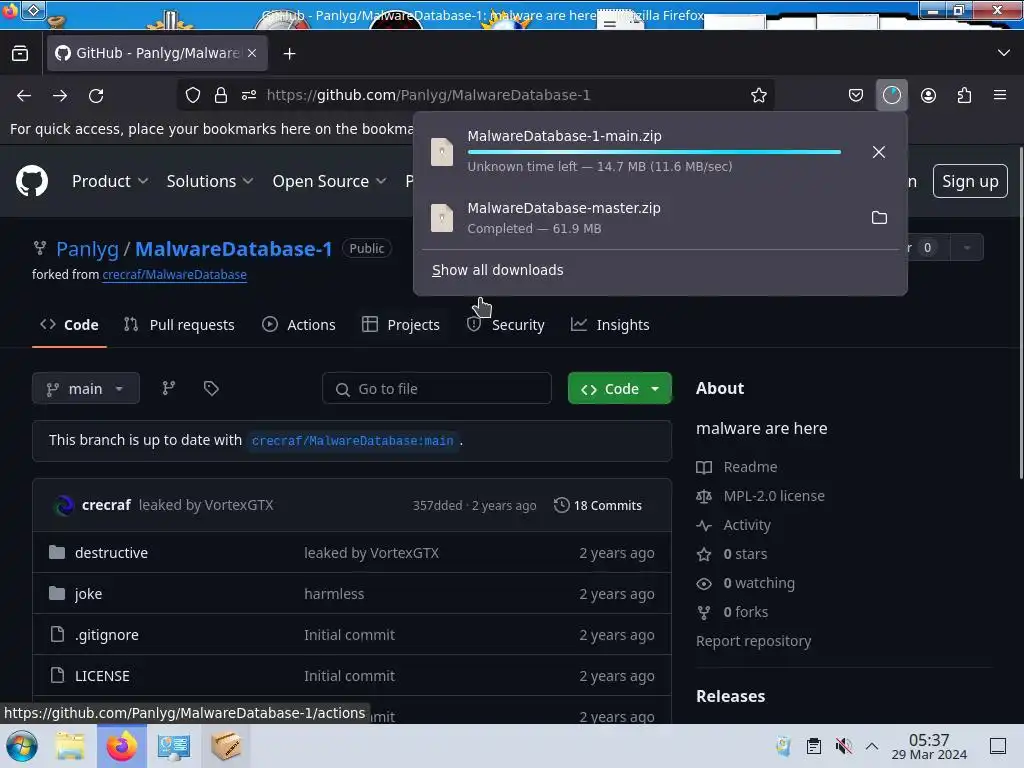Expand the Solutions menu
The width and height of the screenshot is (1024, 768).
(x=210, y=181)
